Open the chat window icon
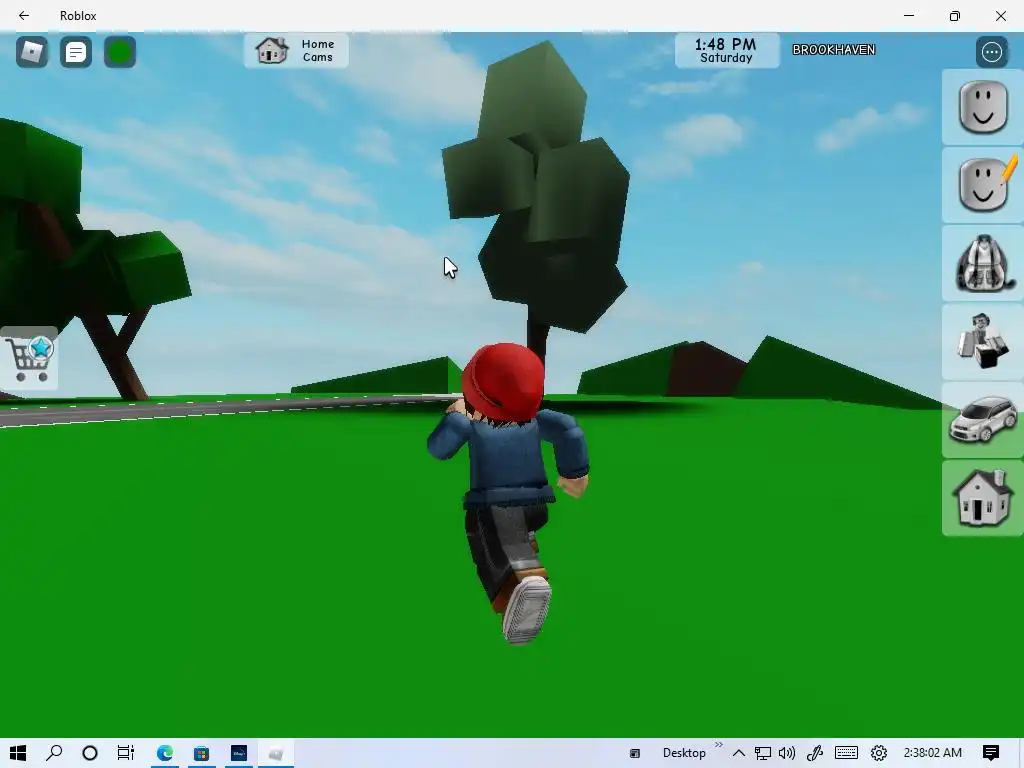Viewport: 1024px width, 768px height. (x=76, y=52)
